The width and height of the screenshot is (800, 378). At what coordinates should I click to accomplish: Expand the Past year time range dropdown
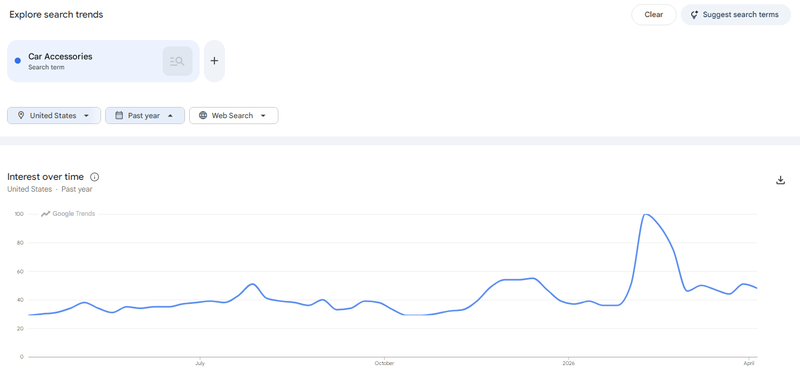[145, 115]
